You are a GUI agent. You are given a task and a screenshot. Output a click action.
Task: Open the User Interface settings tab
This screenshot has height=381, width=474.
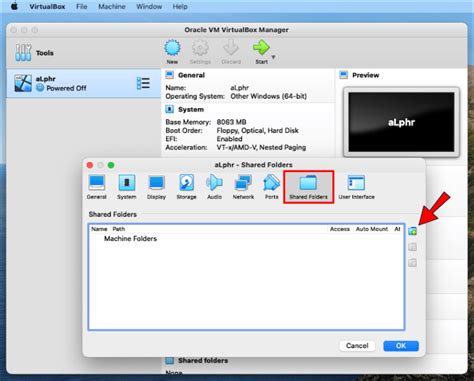(x=356, y=187)
